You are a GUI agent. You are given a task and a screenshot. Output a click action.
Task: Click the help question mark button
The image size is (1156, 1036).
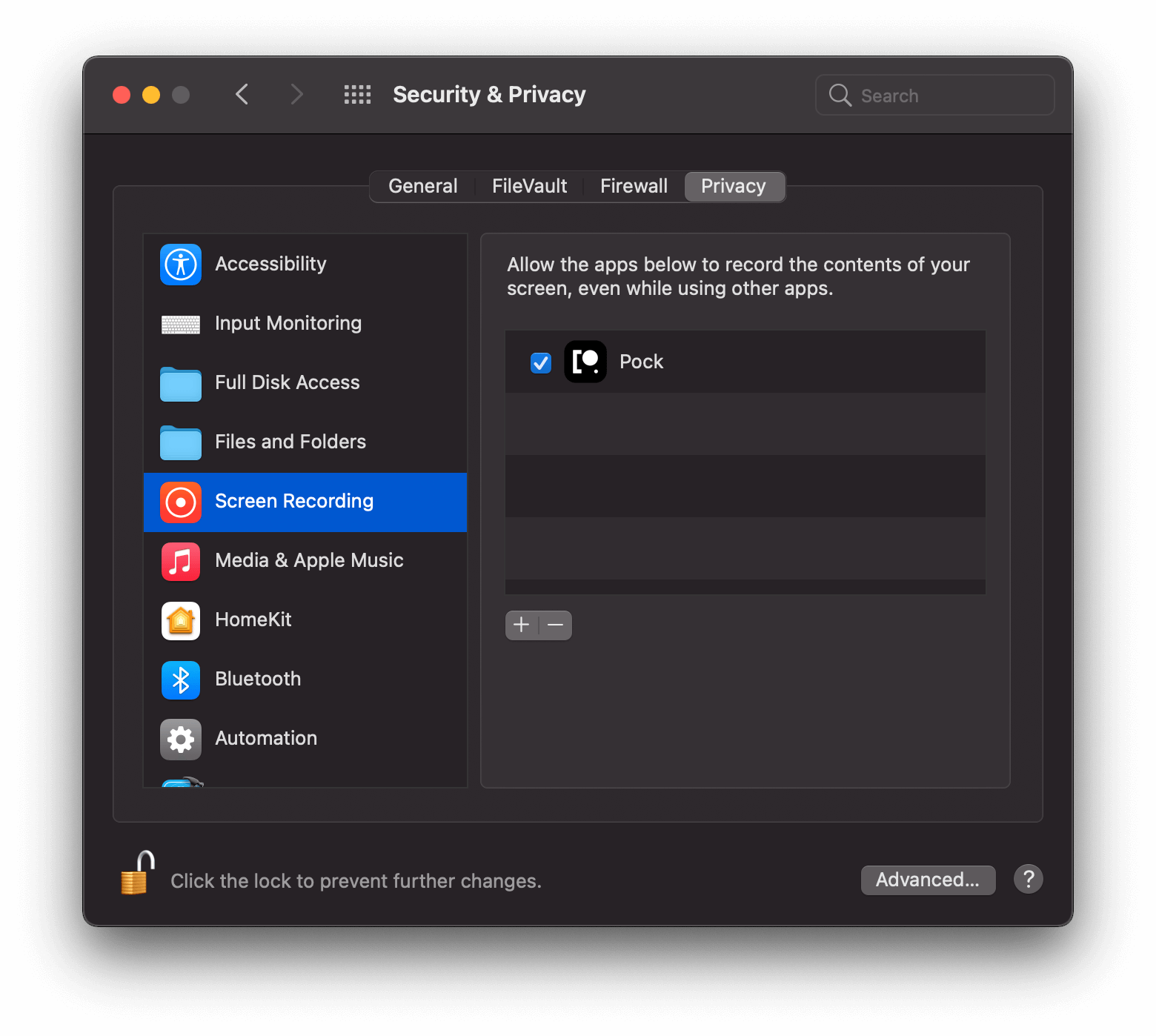1029,879
